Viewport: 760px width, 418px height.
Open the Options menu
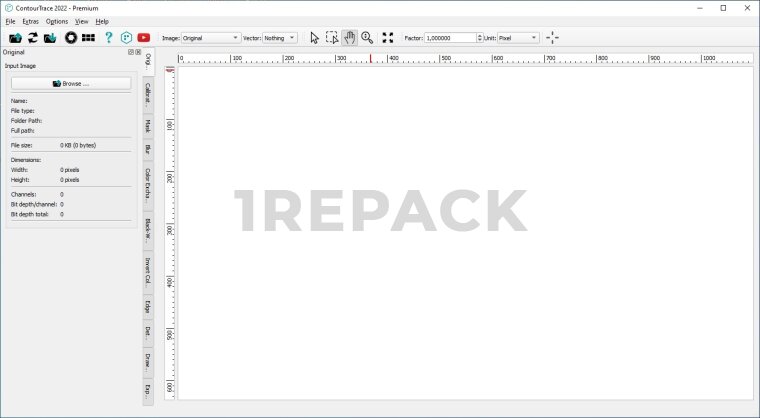point(57,21)
